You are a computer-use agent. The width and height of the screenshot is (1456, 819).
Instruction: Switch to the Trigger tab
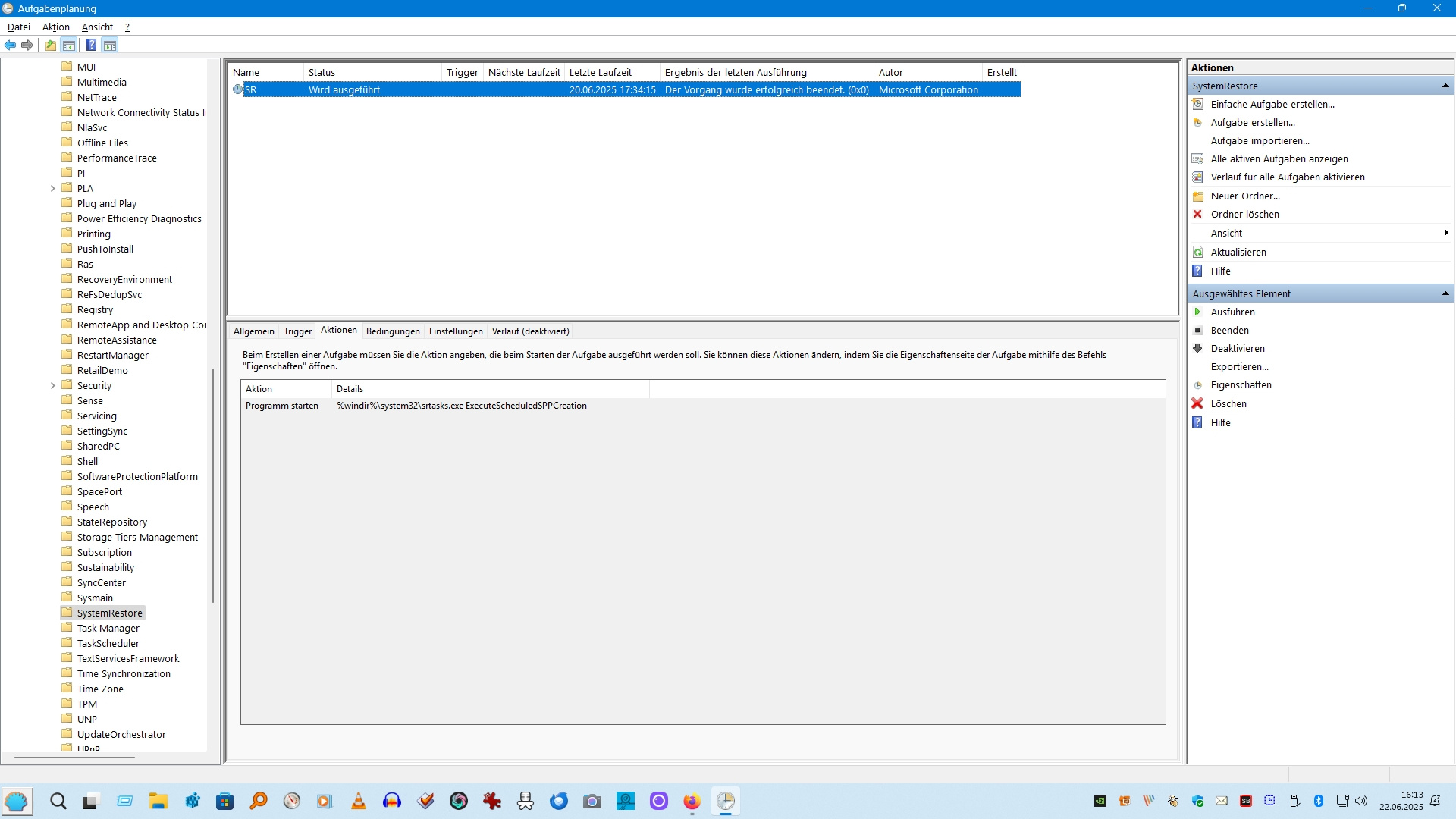pyautogui.click(x=297, y=331)
